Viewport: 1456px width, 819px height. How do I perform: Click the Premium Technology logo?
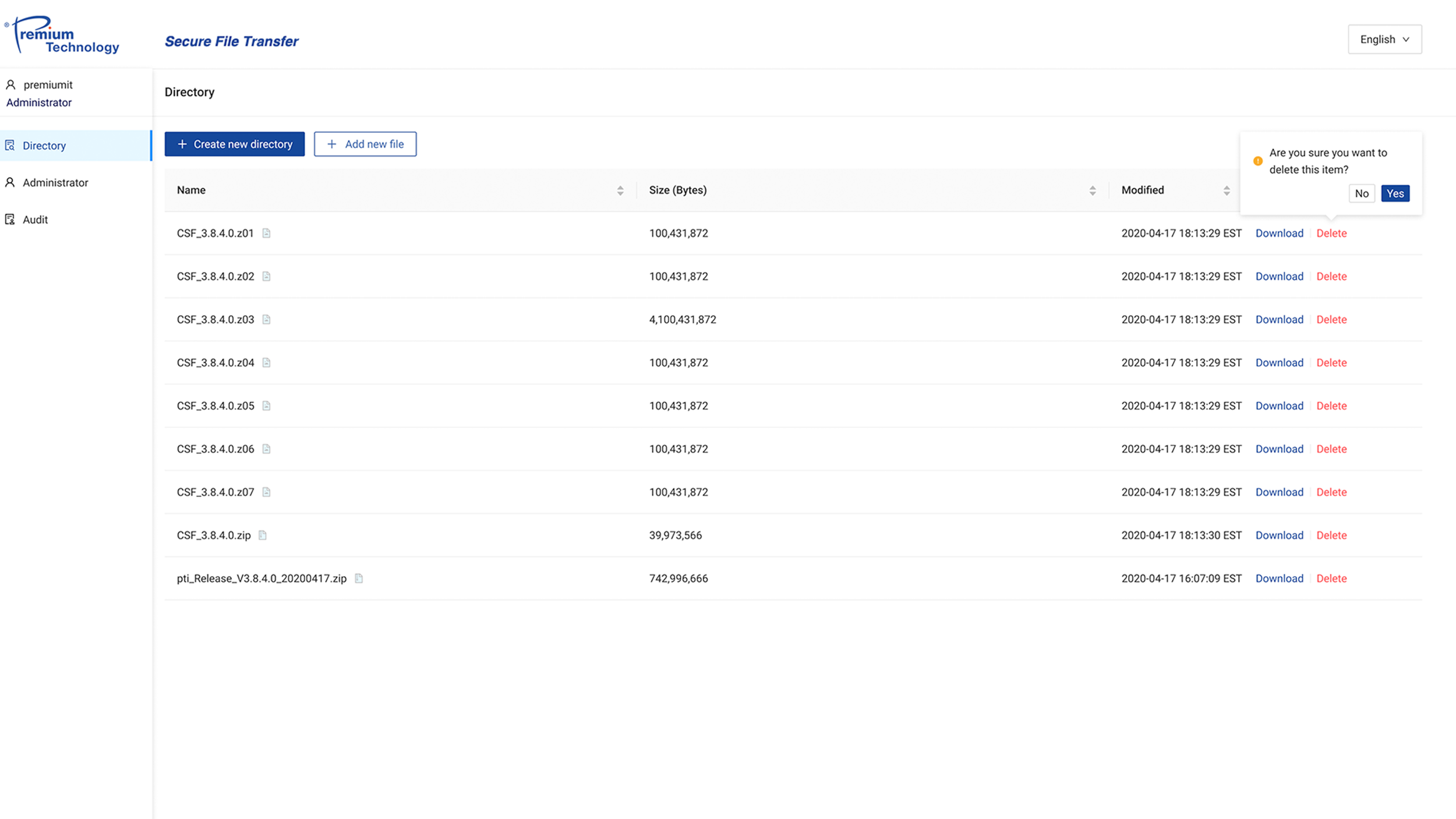point(62,35)
